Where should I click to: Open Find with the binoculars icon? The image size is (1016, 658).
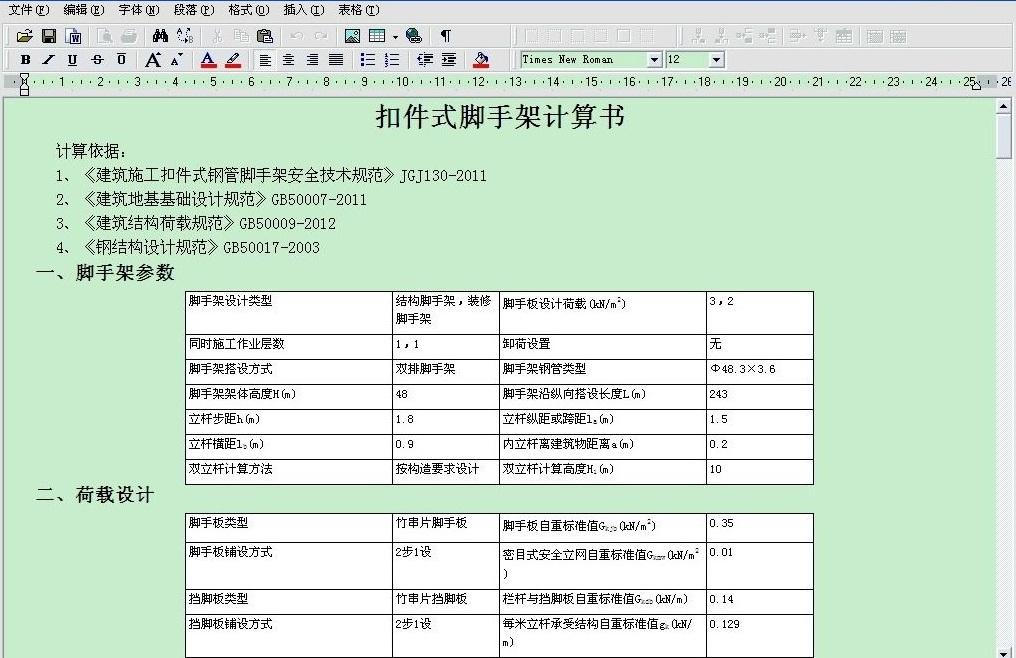(159, 36)
